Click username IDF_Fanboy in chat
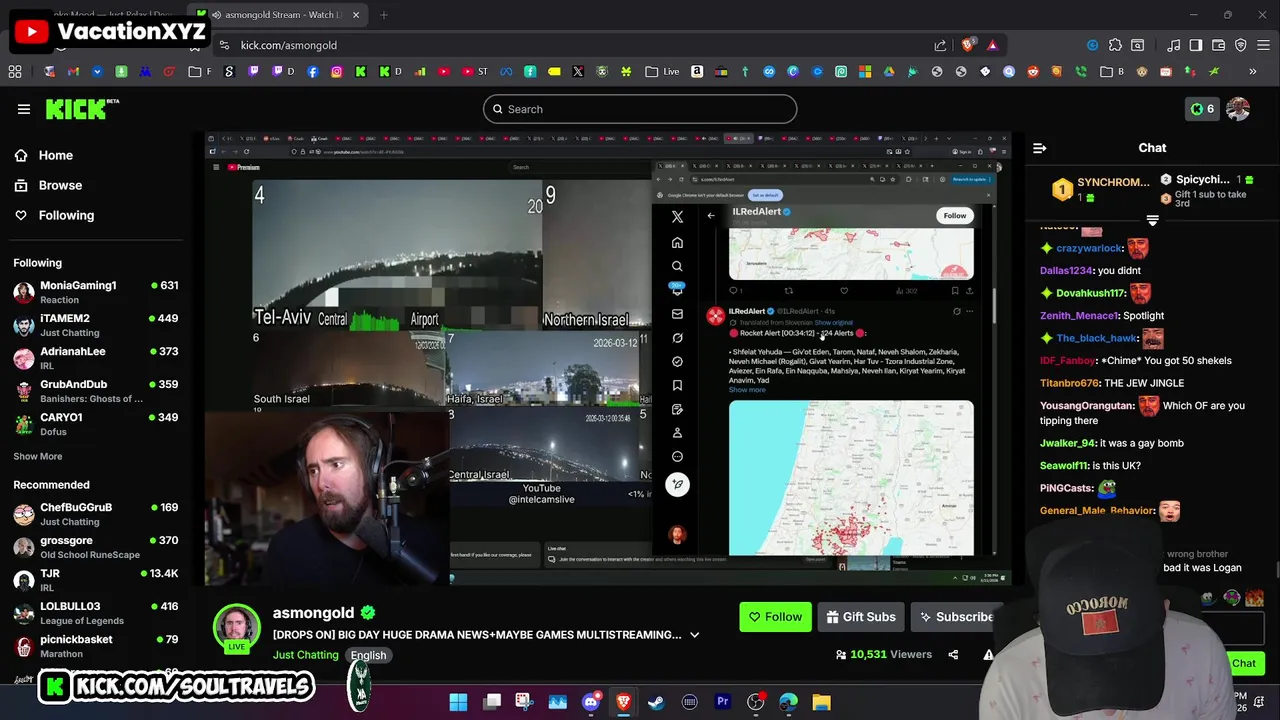The image size is (1280, 720). [x=1068, y=360]
